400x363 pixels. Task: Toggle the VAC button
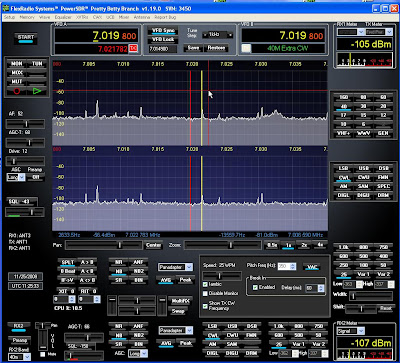pos(312,267)
